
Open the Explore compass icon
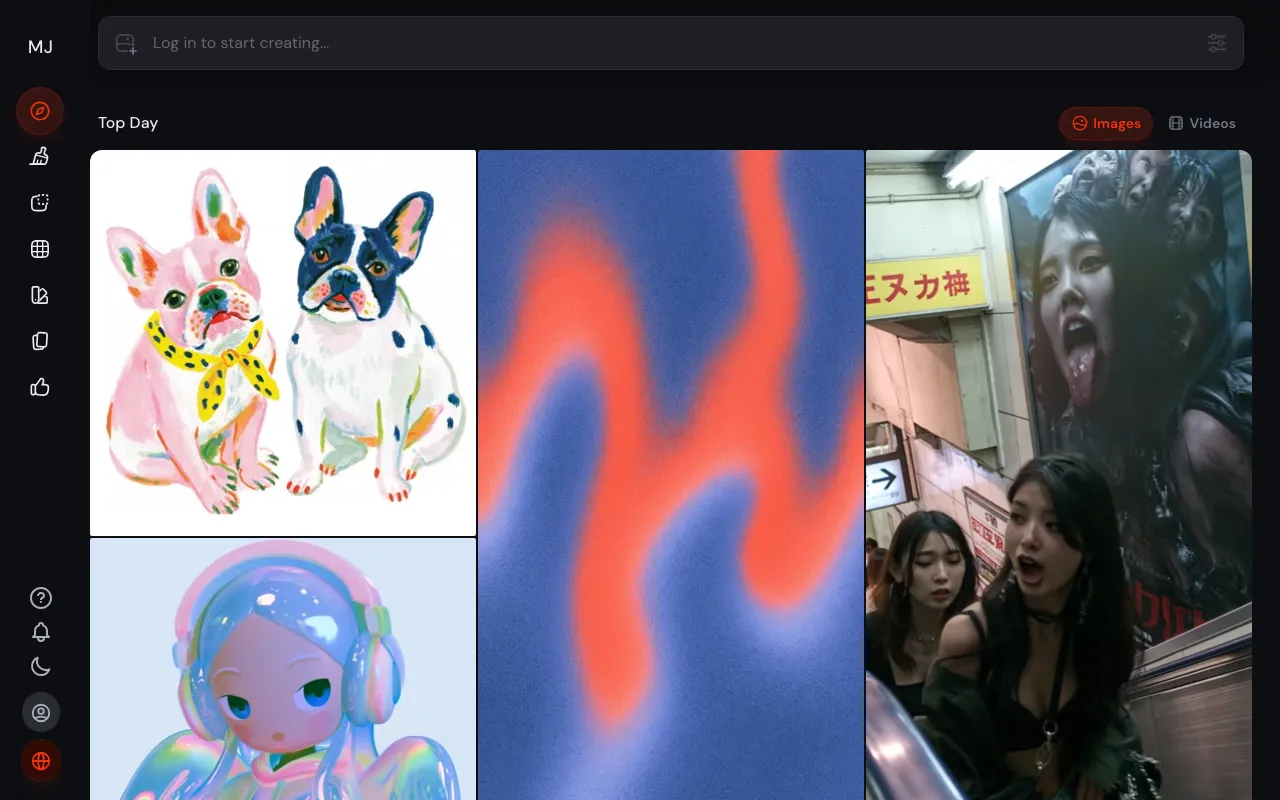(40, 111)
